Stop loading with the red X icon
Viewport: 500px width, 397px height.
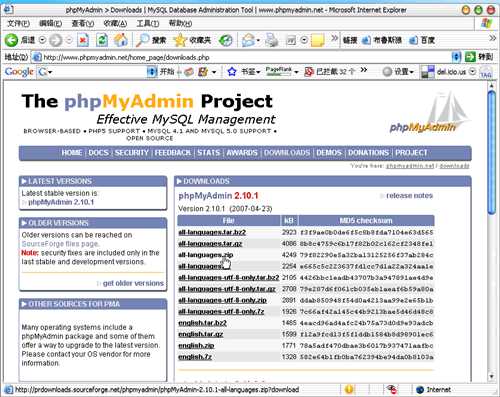[83, 40]
